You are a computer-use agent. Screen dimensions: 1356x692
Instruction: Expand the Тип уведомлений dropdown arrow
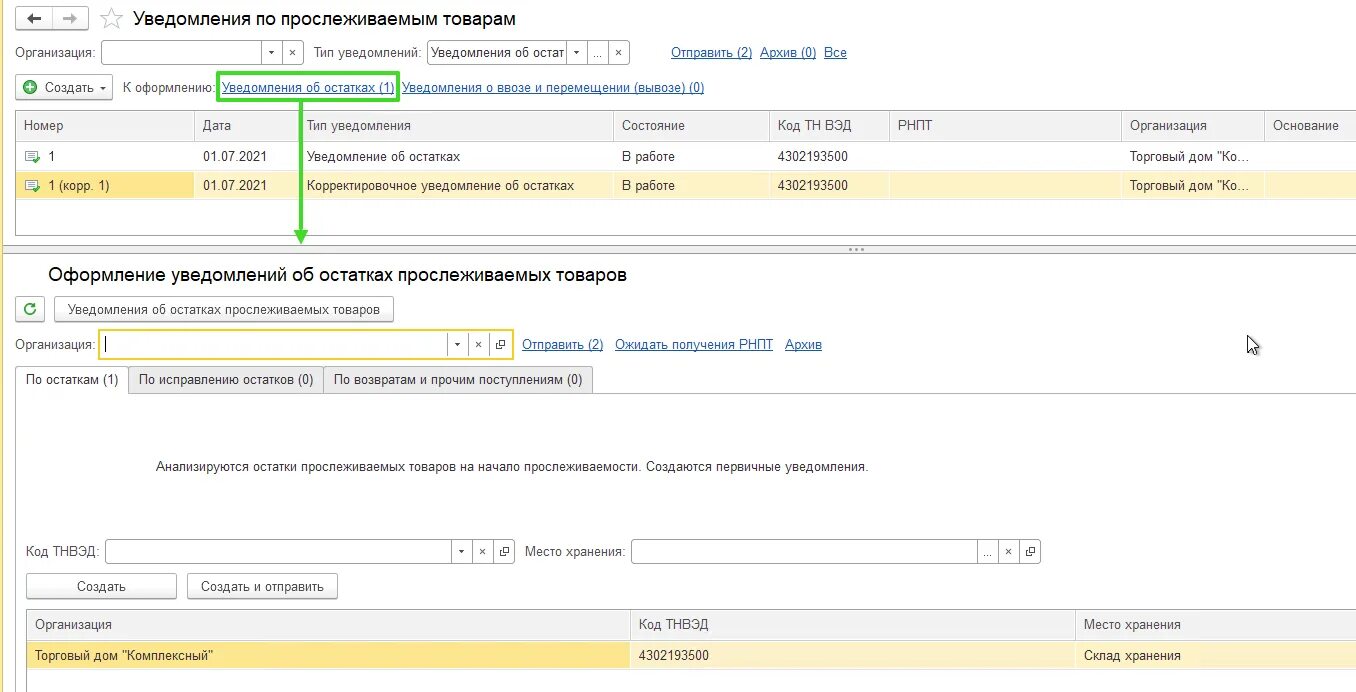point(576,52)
